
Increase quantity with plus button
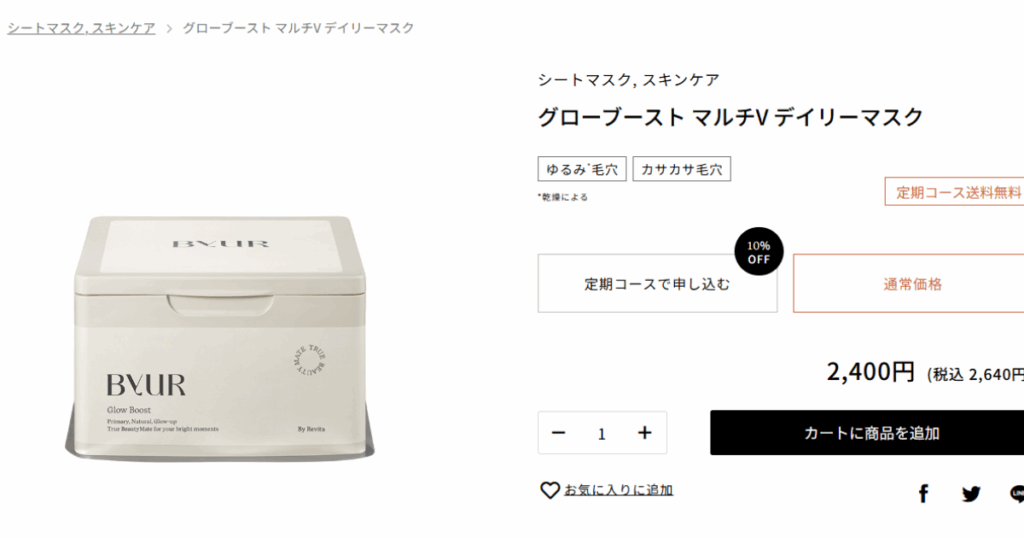[645, 433]
